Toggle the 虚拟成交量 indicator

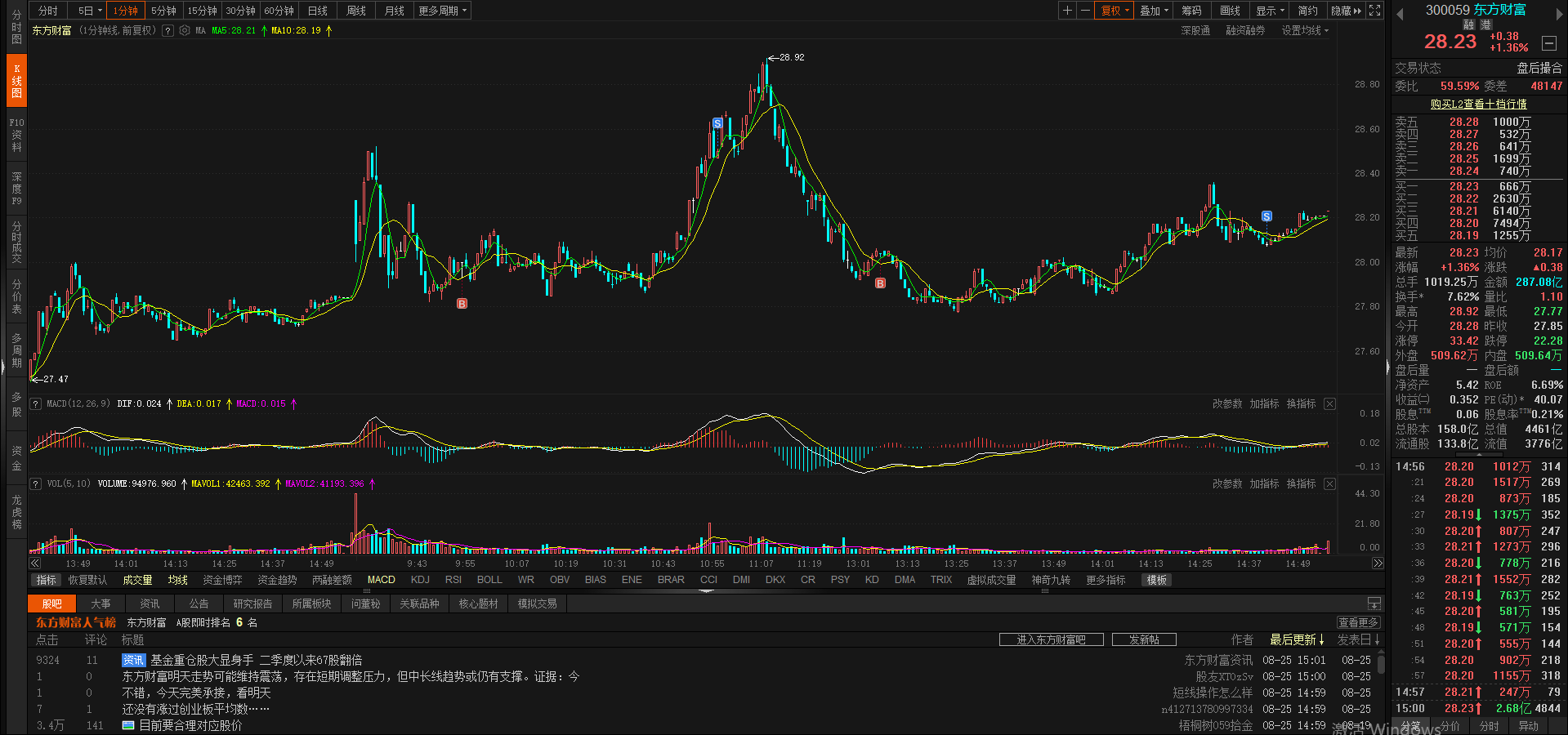[x=991, y=580]
